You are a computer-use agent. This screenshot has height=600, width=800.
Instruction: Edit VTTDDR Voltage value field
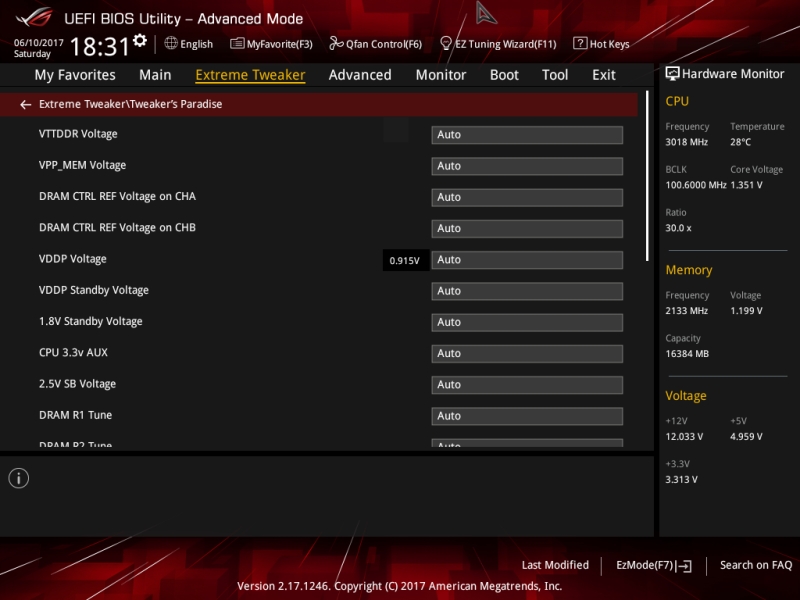click(x=527, y=135)
